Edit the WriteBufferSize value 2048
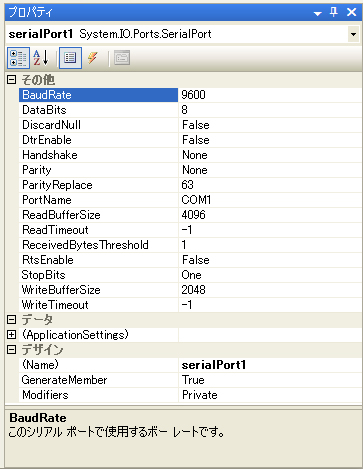This screenshot has height=469, width=363. click(270, 290)
